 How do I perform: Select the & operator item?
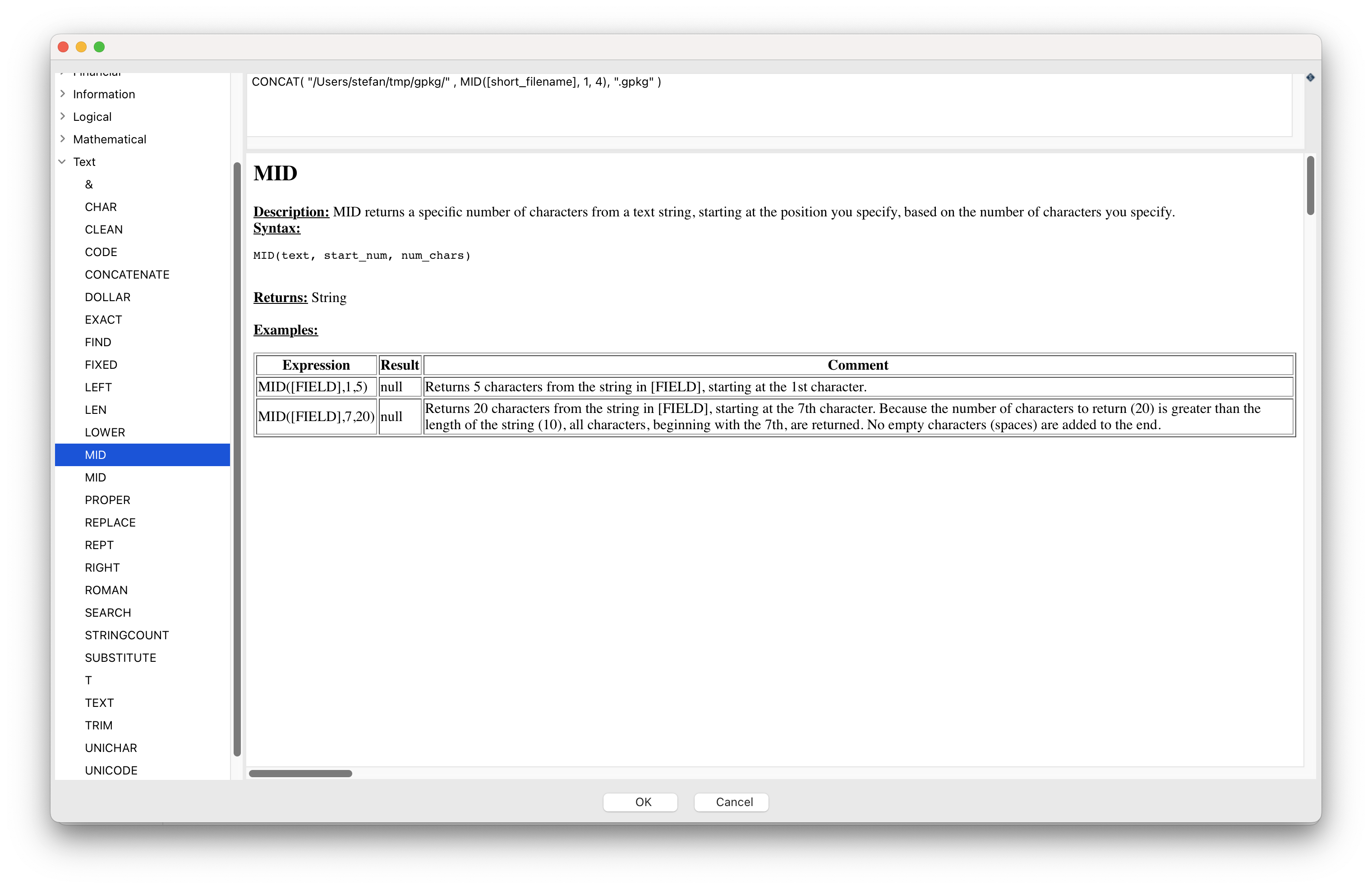[89, 184]
